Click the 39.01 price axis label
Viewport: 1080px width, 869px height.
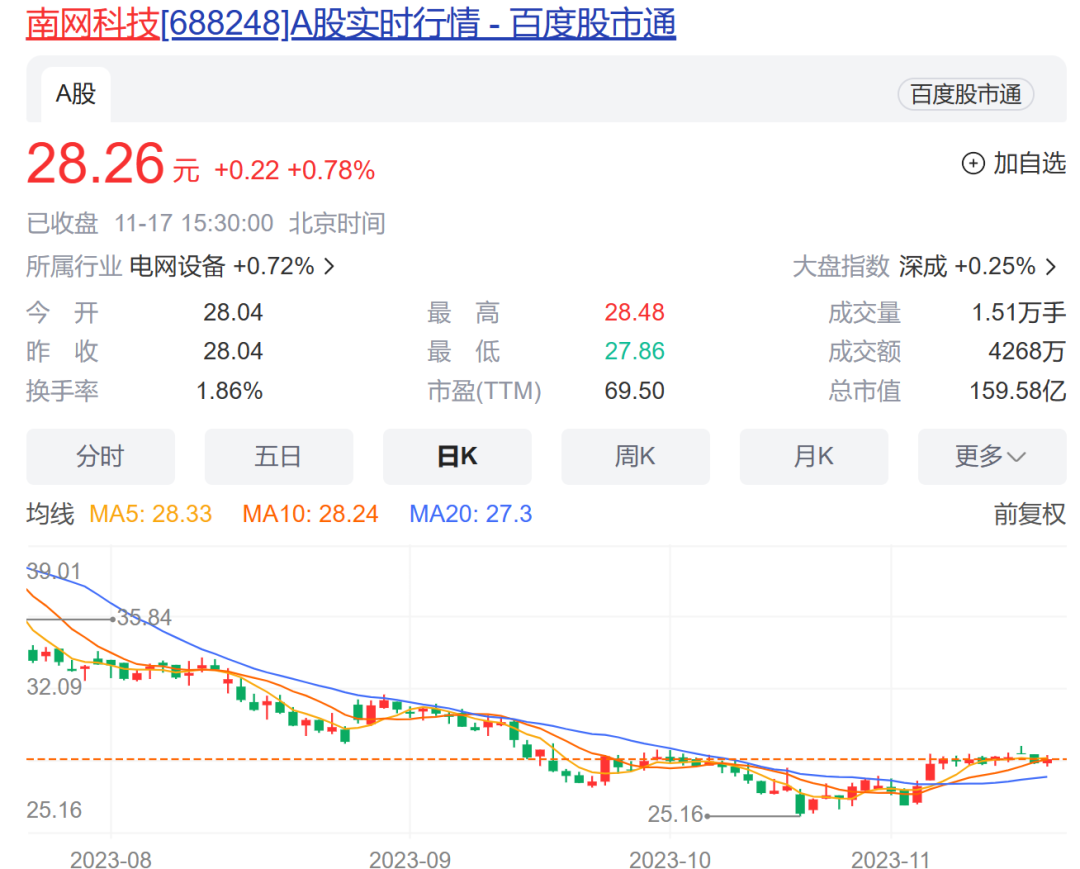pyautogui.click(x=54, y=571)
